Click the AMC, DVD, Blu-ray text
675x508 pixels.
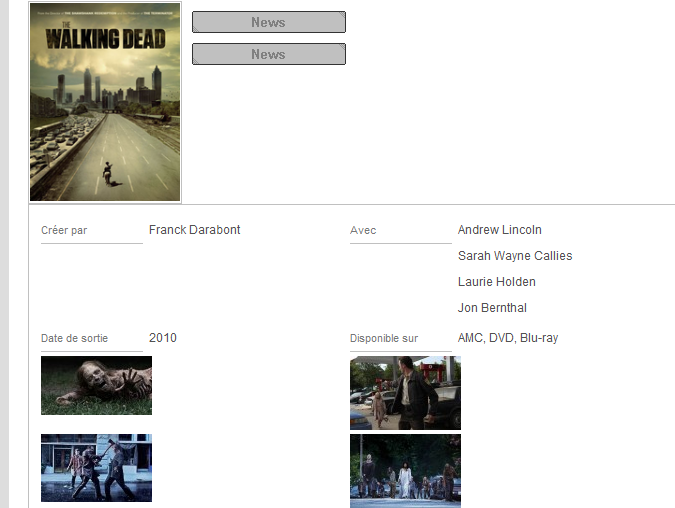point(508,338)
